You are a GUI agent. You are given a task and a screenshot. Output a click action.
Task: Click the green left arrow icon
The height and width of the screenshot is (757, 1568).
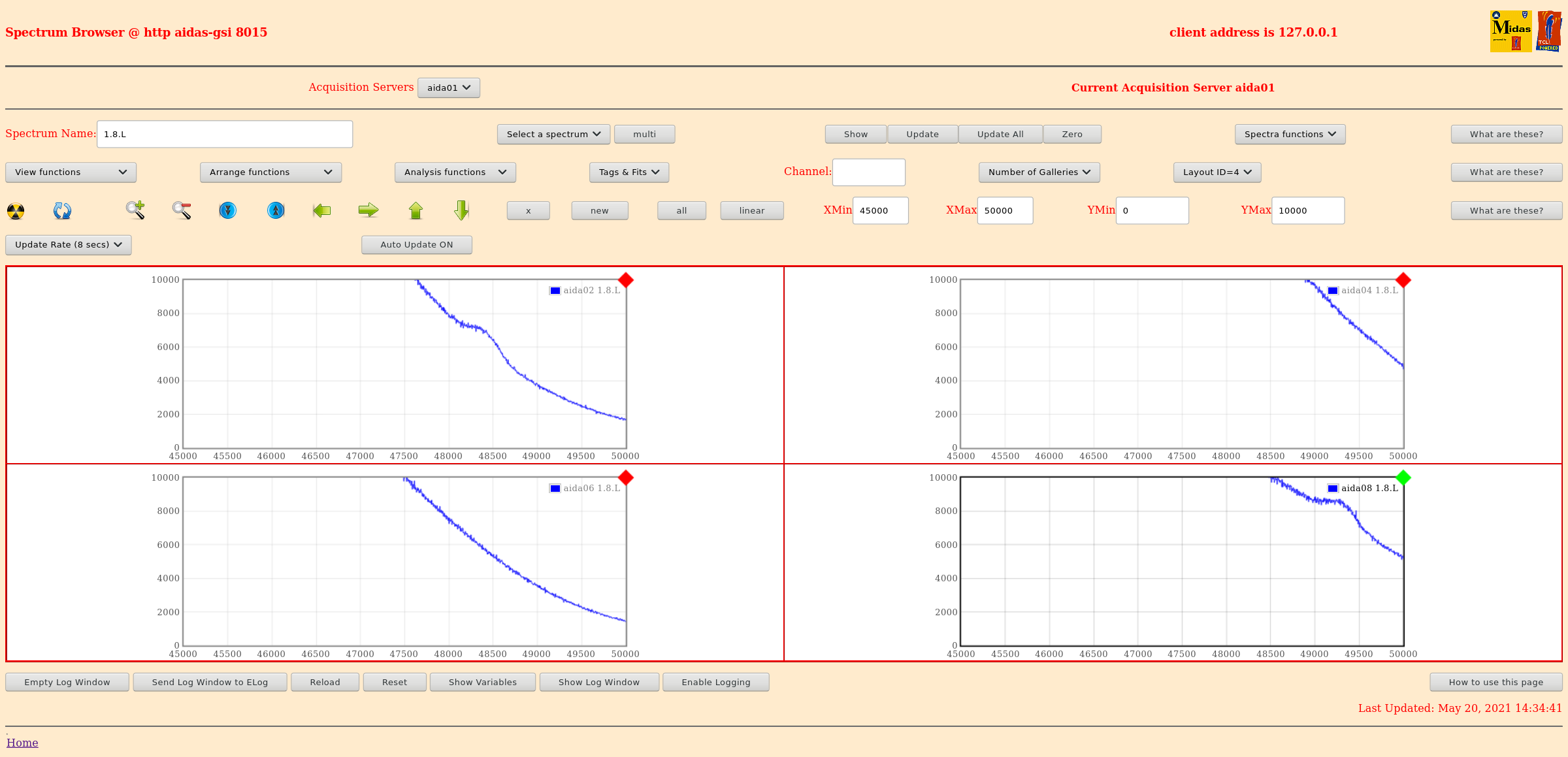[322, 210]
